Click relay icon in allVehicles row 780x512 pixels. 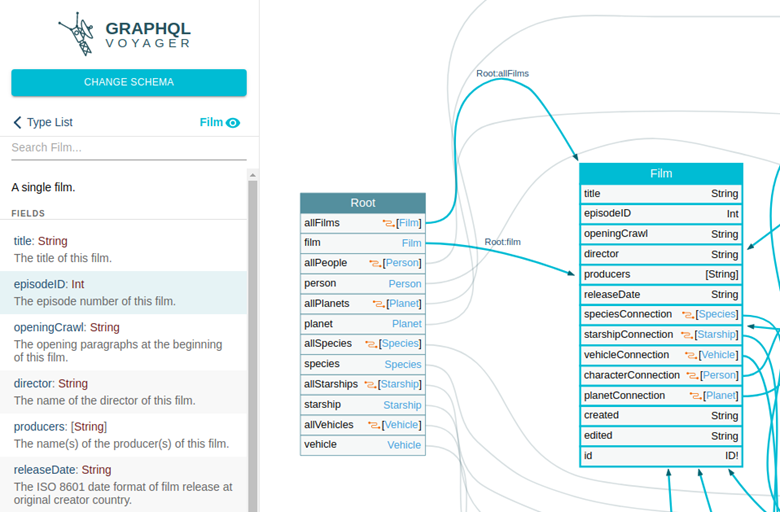pyautogui.click(x=374, y=425)
